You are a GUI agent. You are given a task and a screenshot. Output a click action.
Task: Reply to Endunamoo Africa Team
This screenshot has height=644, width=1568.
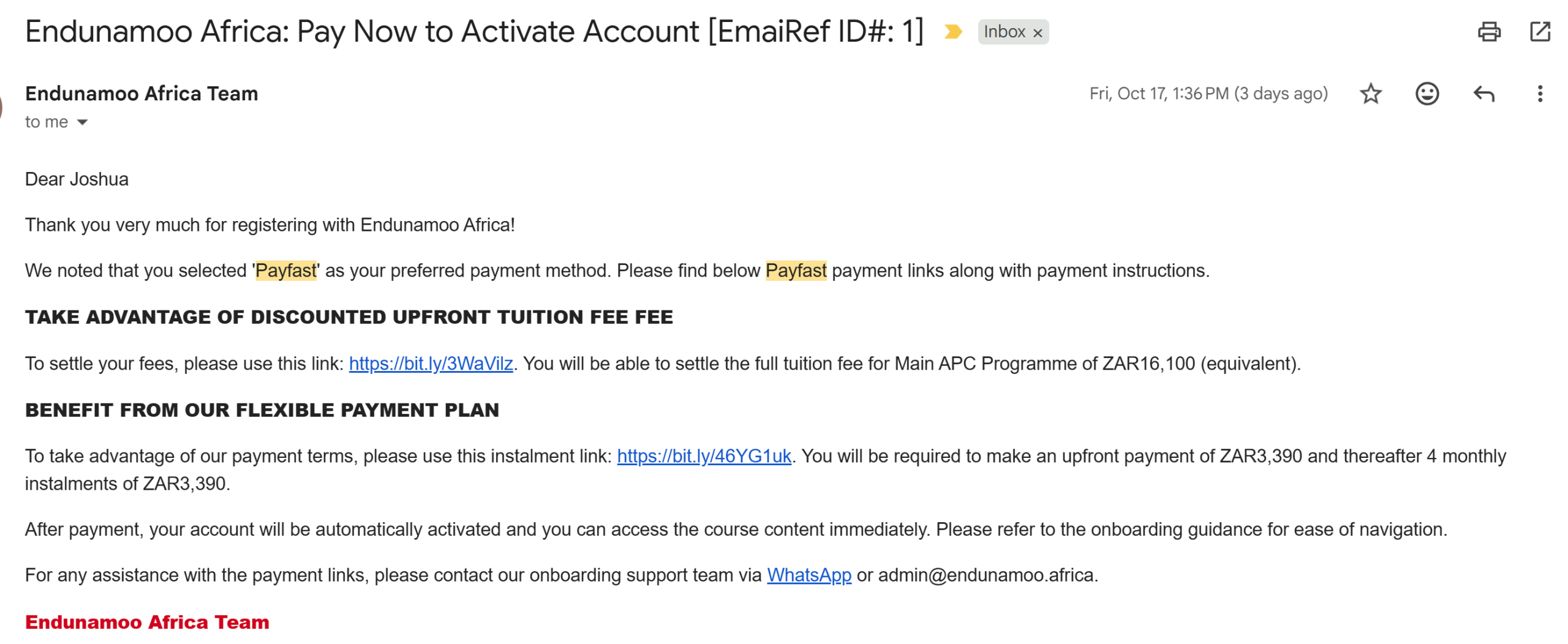pos(1483,94)
